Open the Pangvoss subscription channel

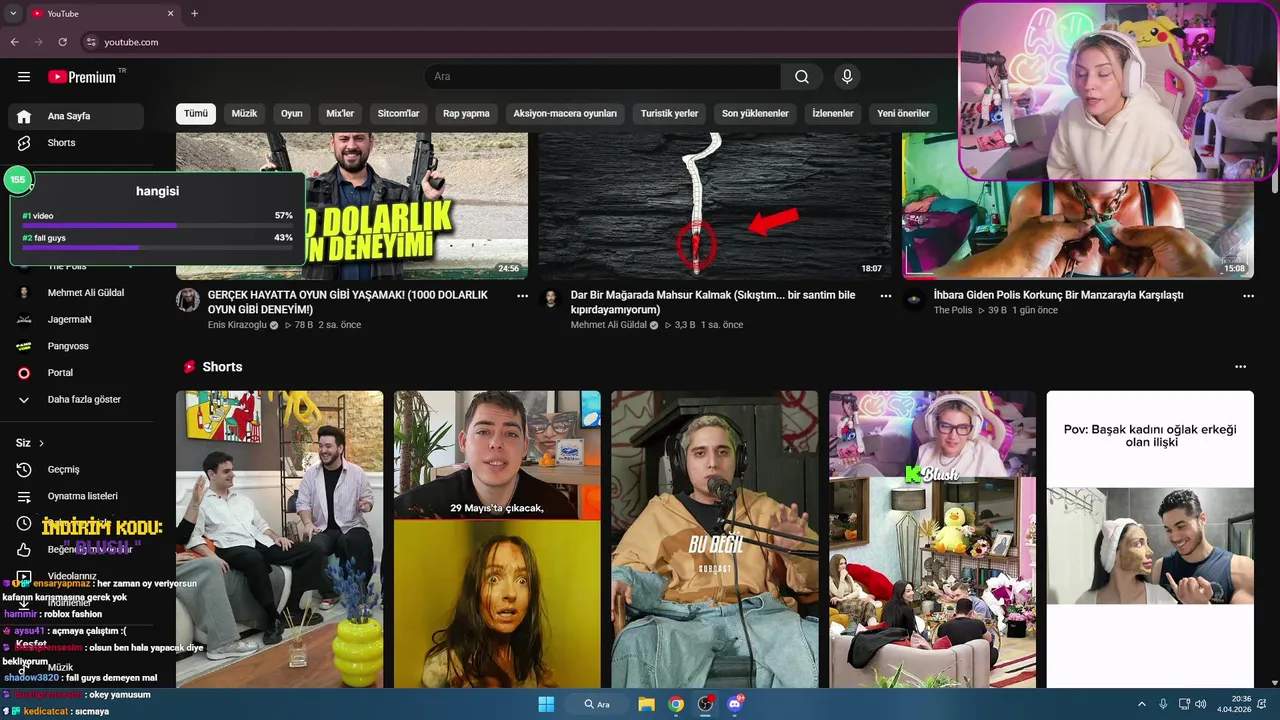tap(76, 346)
